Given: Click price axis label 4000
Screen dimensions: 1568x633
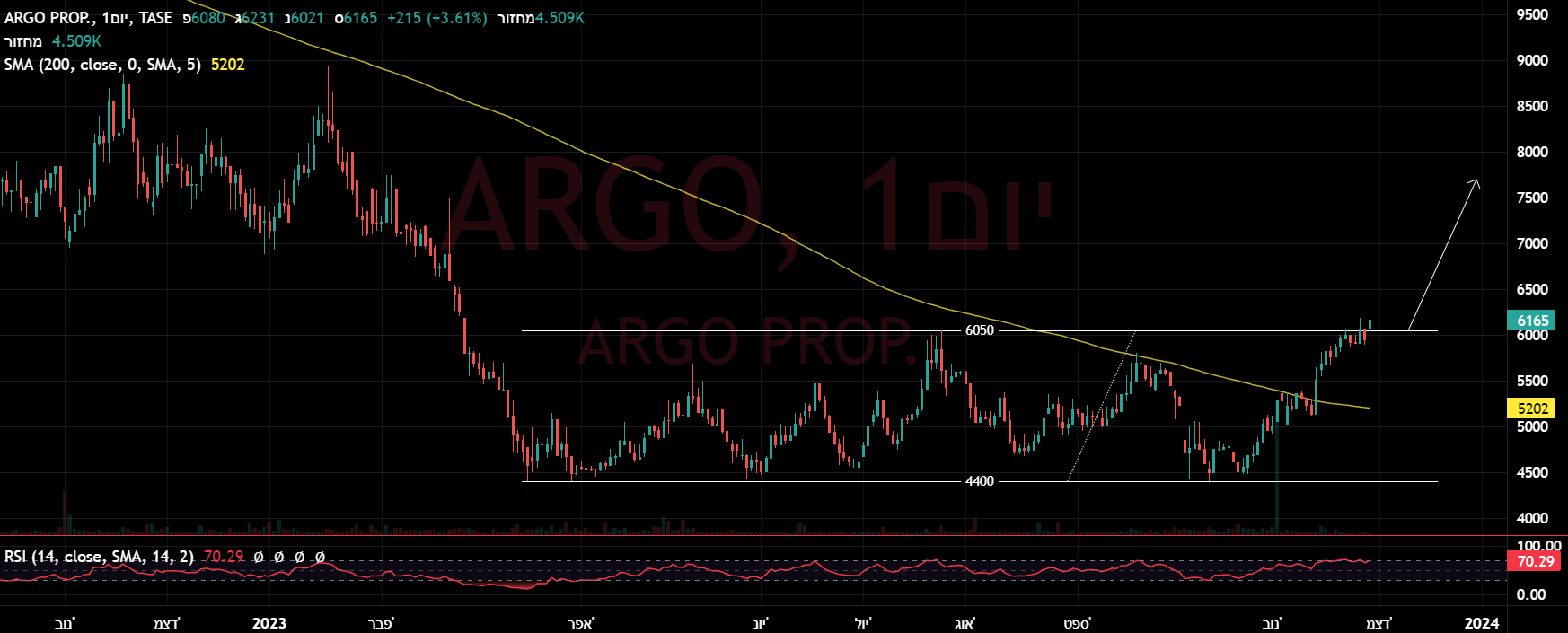Looking at the screenshot, I should tap(1532, 518).
